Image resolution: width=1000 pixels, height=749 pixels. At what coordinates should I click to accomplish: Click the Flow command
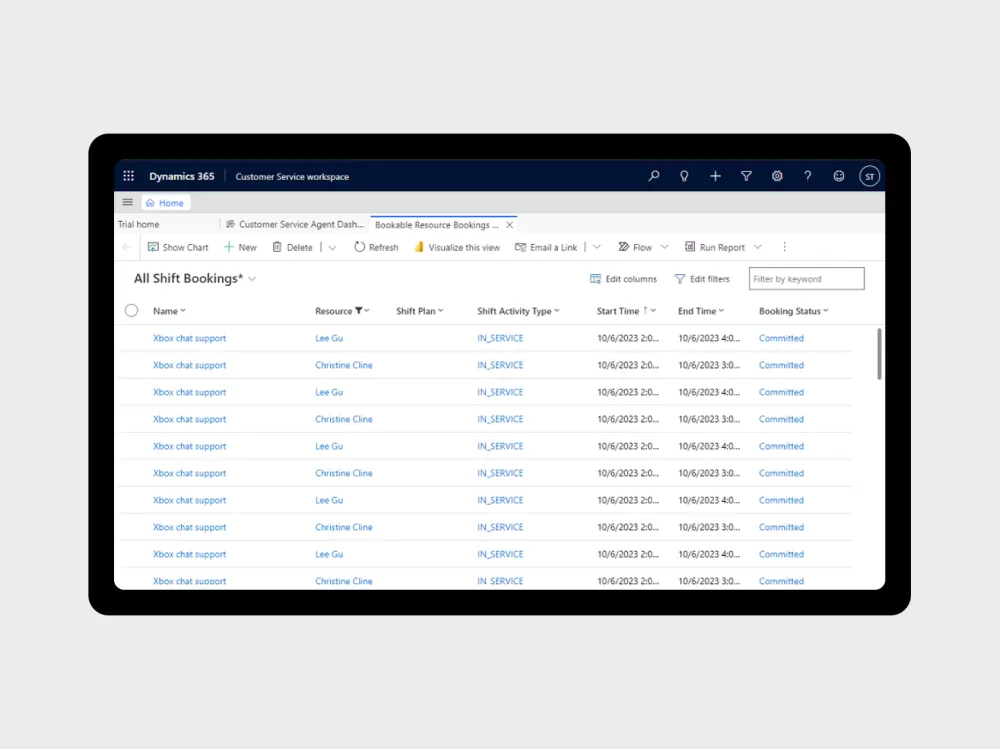pos(635,247)
